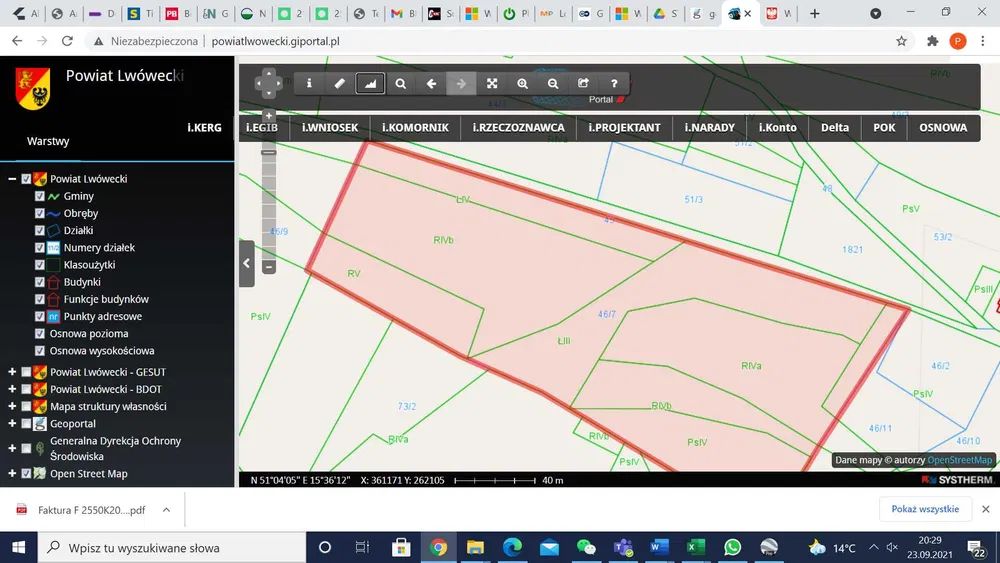Click the zoom in magnifier icon
This screenshot has width=1000, height=563.
coord(522,84)
